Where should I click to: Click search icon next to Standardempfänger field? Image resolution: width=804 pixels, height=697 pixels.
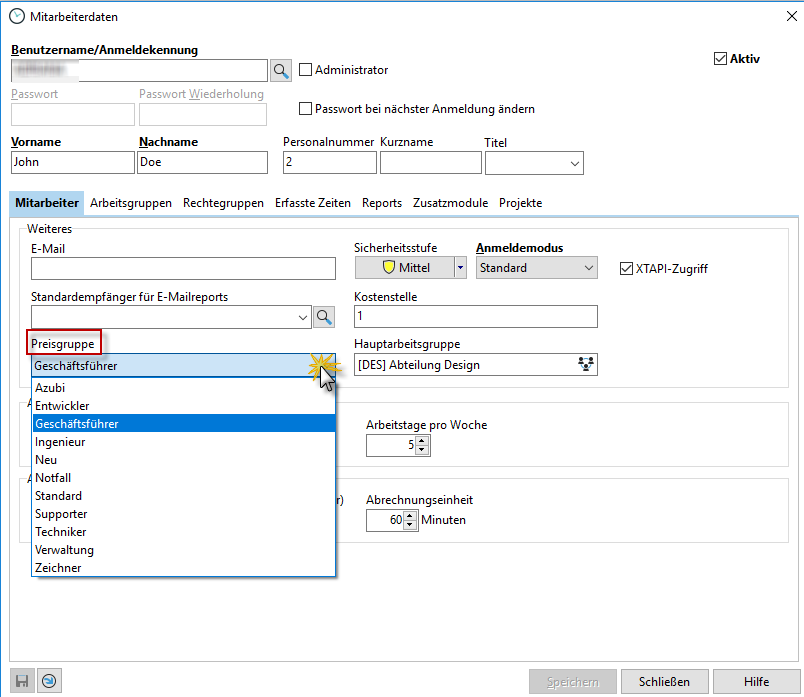tap(325, 317)
